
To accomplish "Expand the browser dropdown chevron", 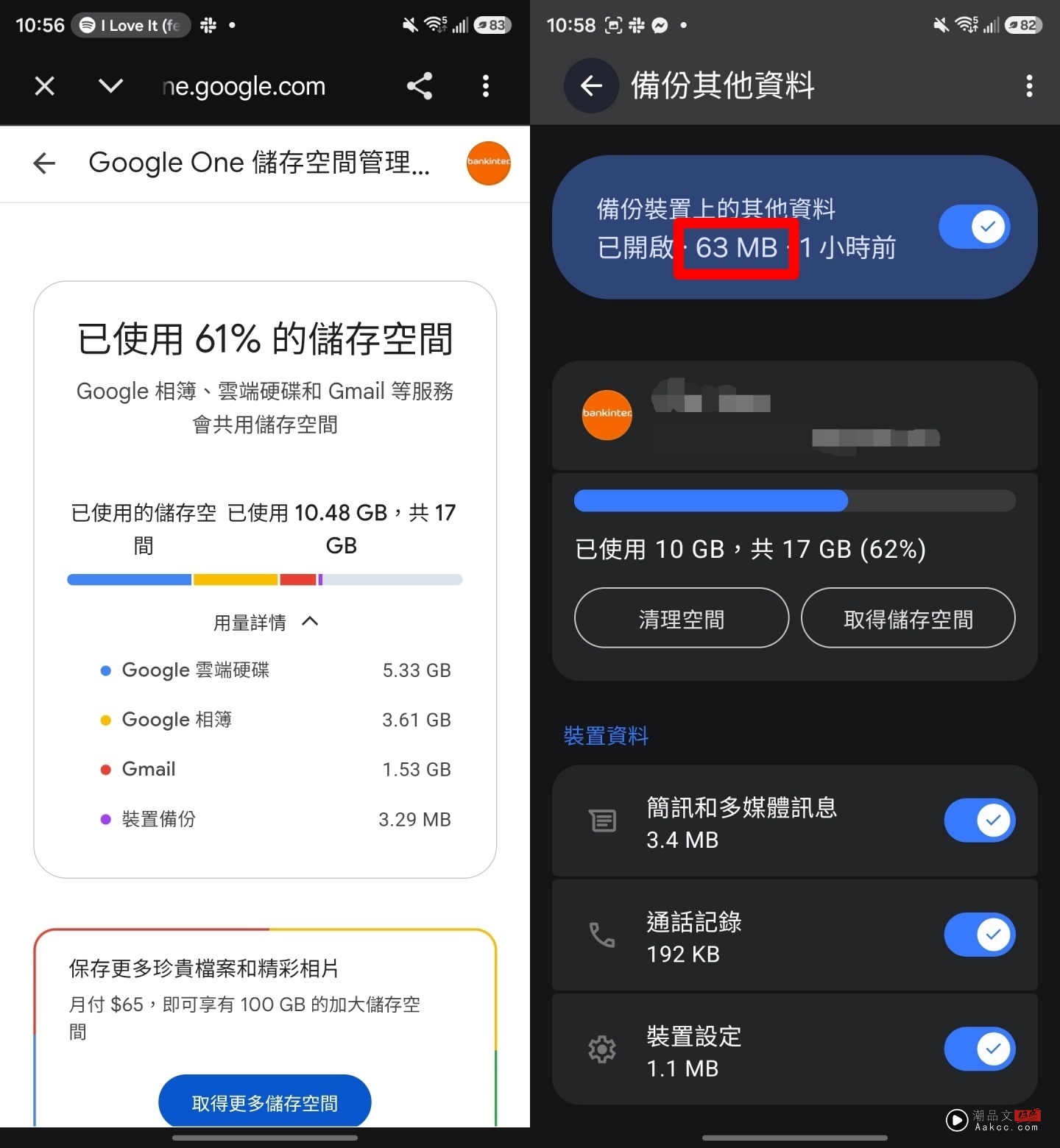I will click(110, 86).
